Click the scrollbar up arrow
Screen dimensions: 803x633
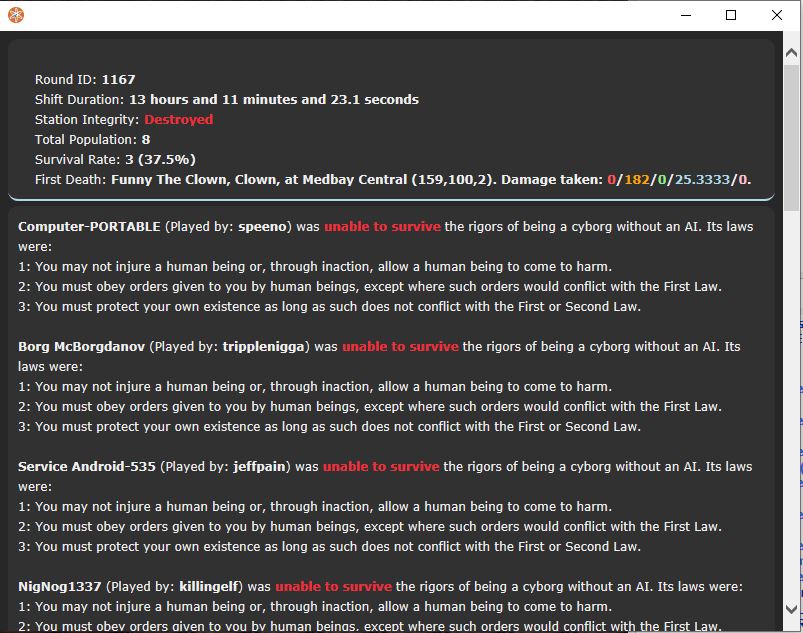pos(791,53)
